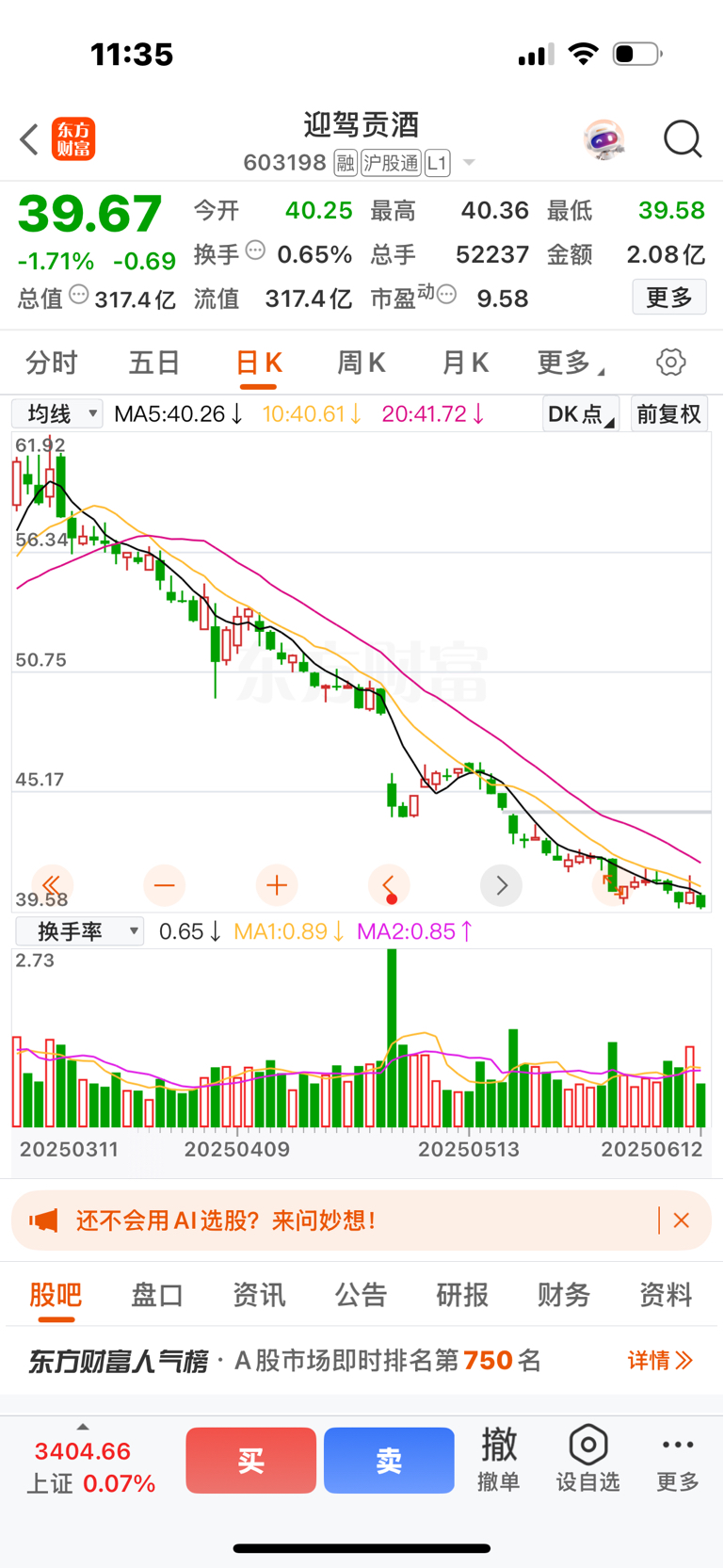The height and width of the screenshot is (1568, 724).
Task: Tap info icon next to 市盈动
Action: point(447,295)
